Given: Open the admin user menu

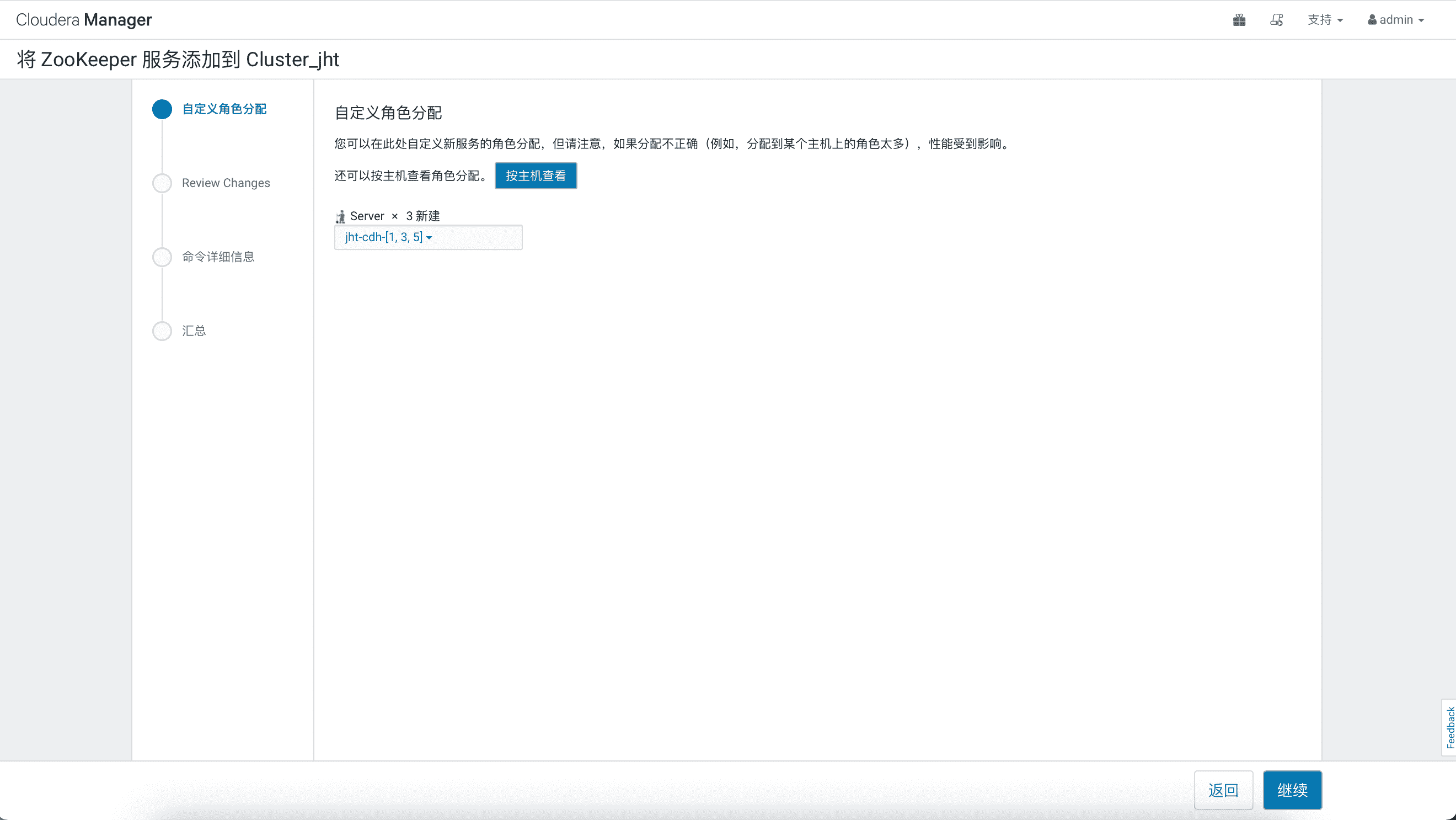Looking at the screenshot, I should (x=1395, y=20).
